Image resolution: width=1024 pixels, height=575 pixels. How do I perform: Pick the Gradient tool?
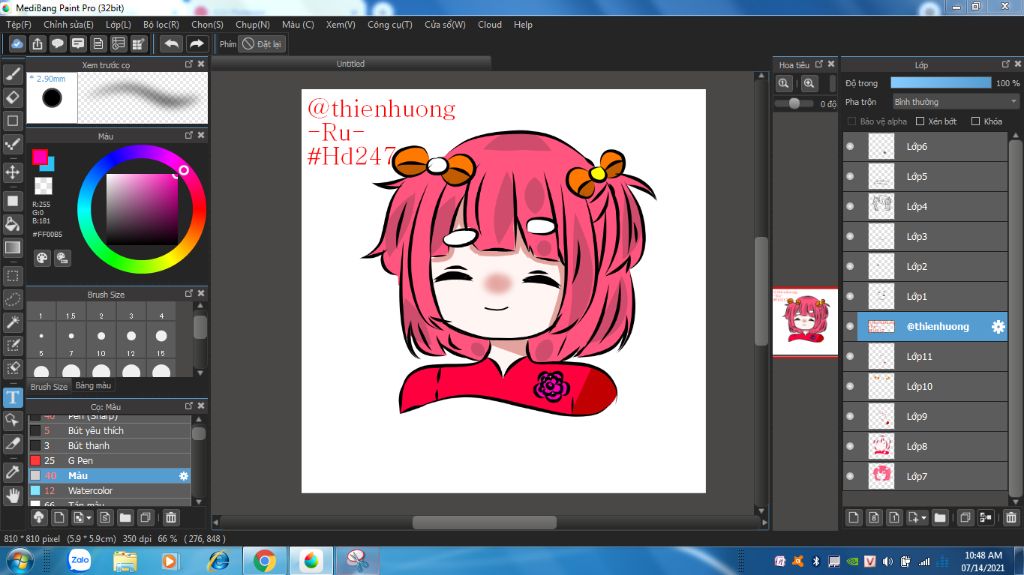pyautogui.click(x=12, y=248)
